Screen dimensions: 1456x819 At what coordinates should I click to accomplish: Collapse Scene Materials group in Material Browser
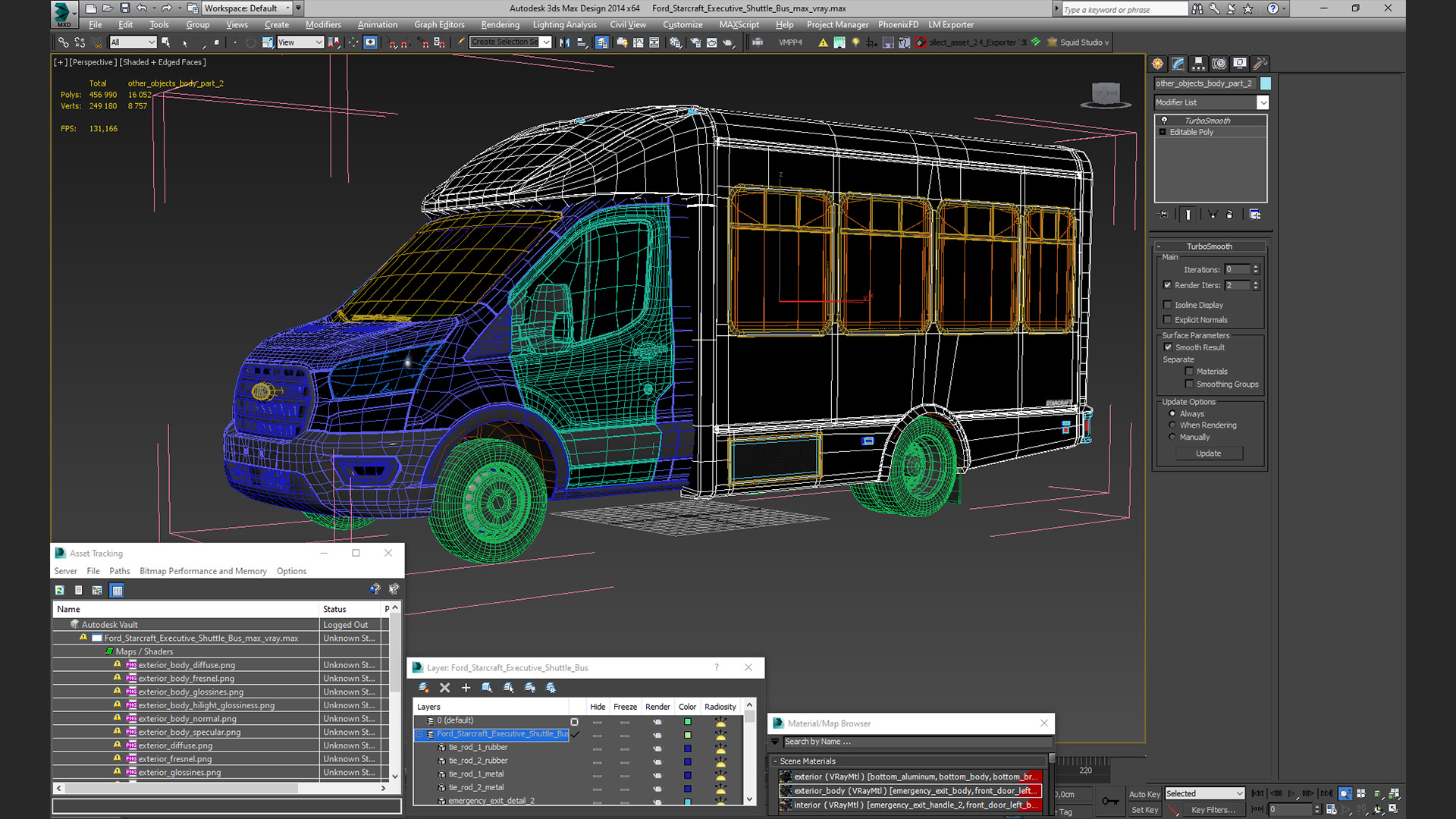775,761
